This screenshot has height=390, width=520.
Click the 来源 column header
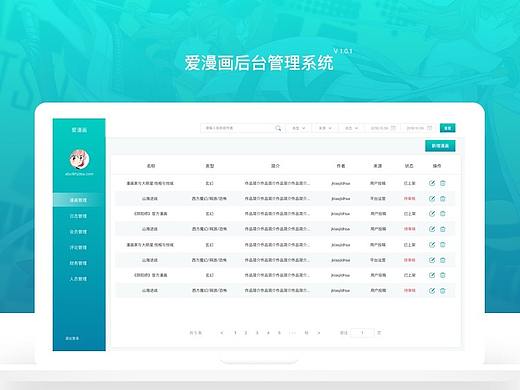[377, 166]
